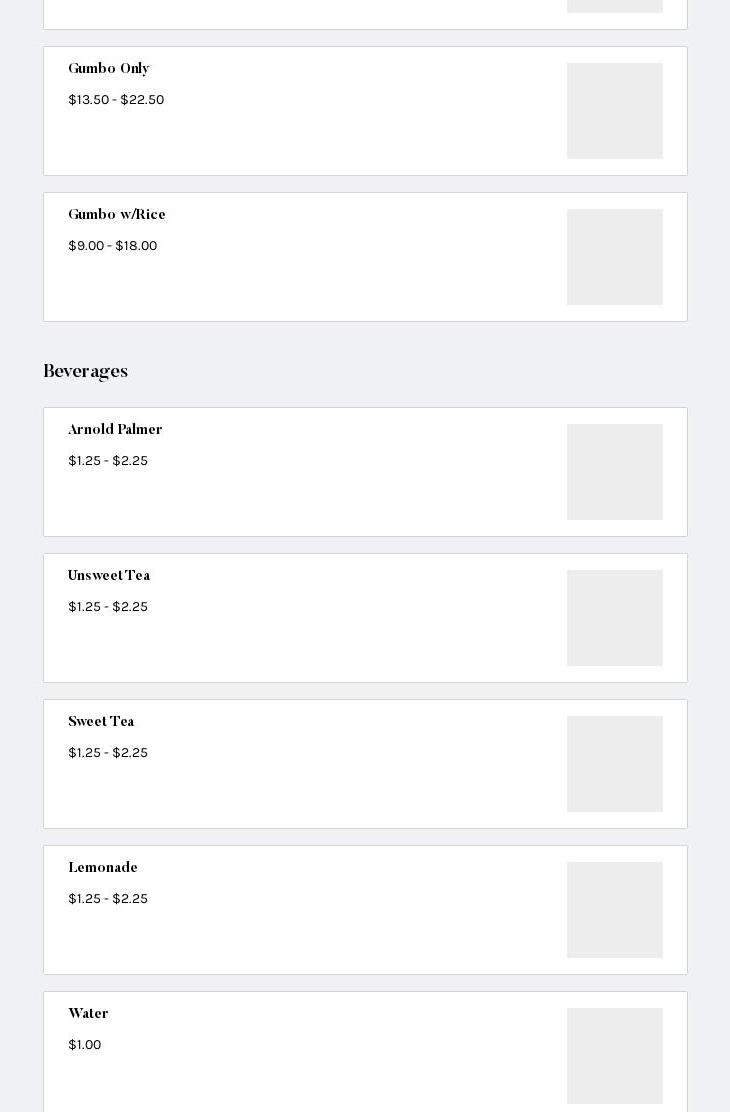This screenshot has height=1112, width=730.
Task: Click the $13.50 - $22.50 price range
Action: (116, 100)
